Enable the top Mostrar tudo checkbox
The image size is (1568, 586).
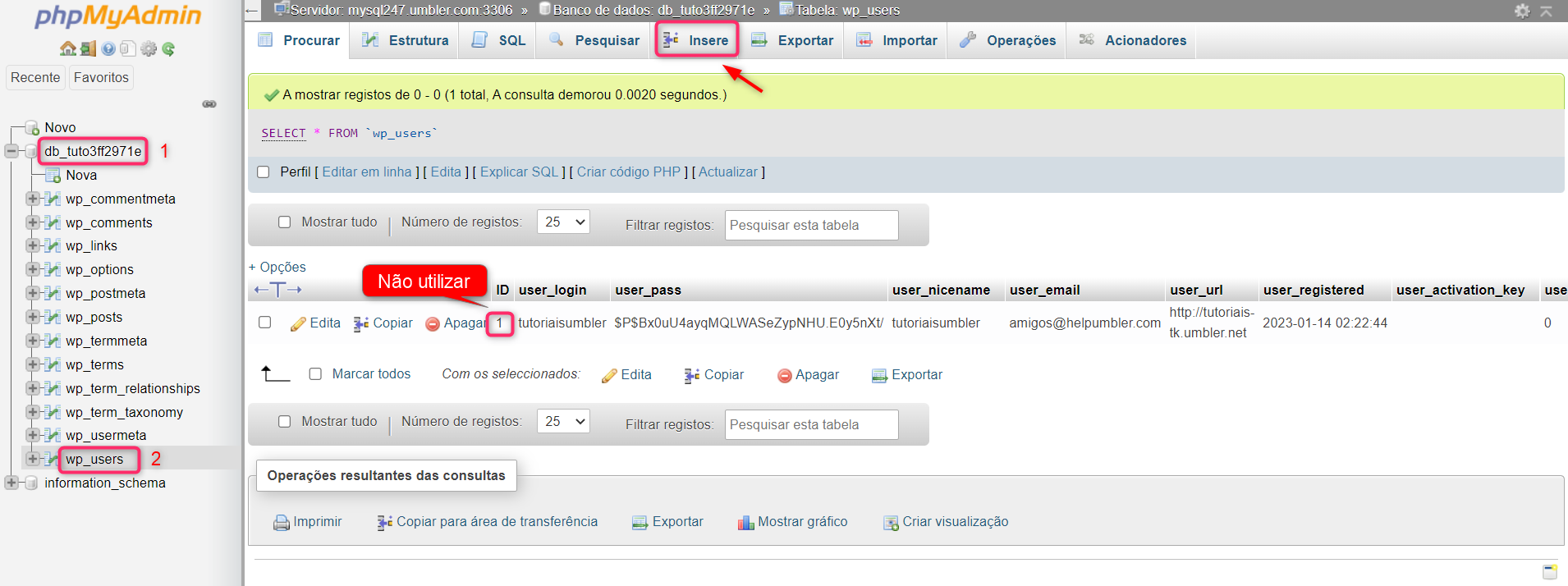point(285,222)
